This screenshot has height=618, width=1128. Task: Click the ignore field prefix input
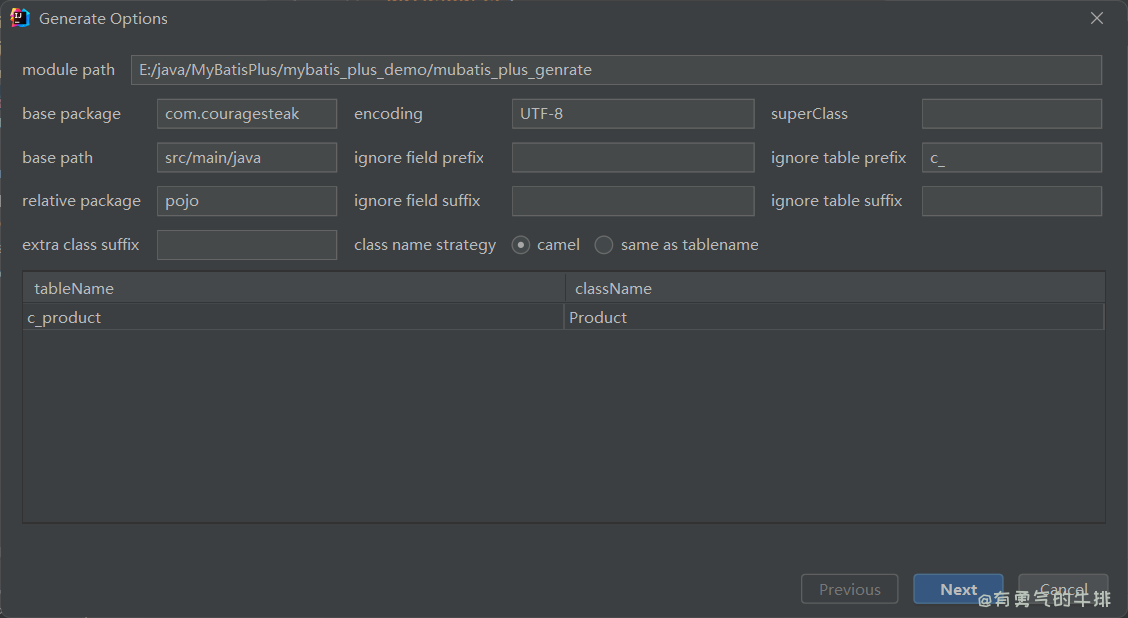(632, 158)
